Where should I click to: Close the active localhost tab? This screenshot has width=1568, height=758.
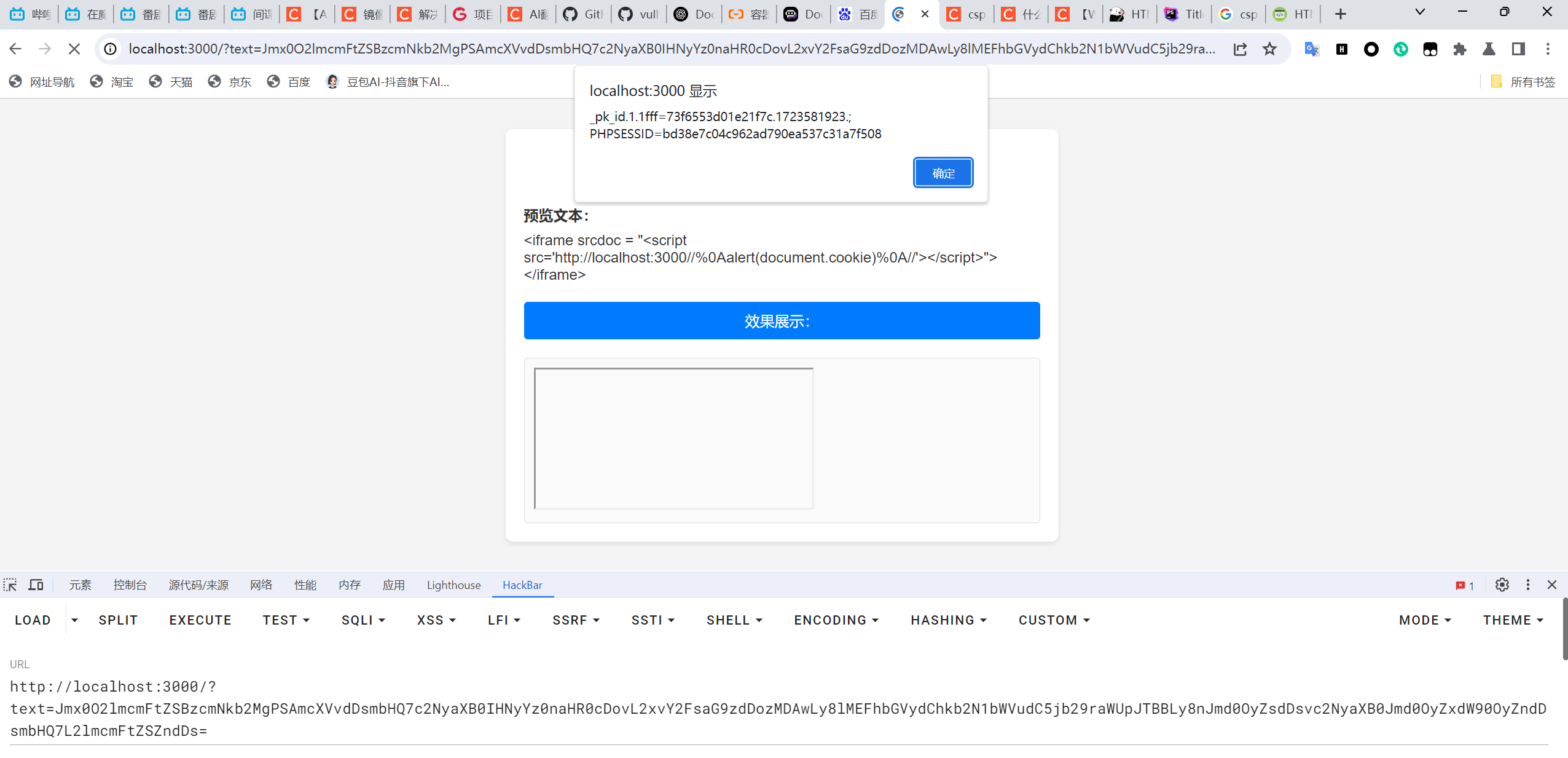925,14
